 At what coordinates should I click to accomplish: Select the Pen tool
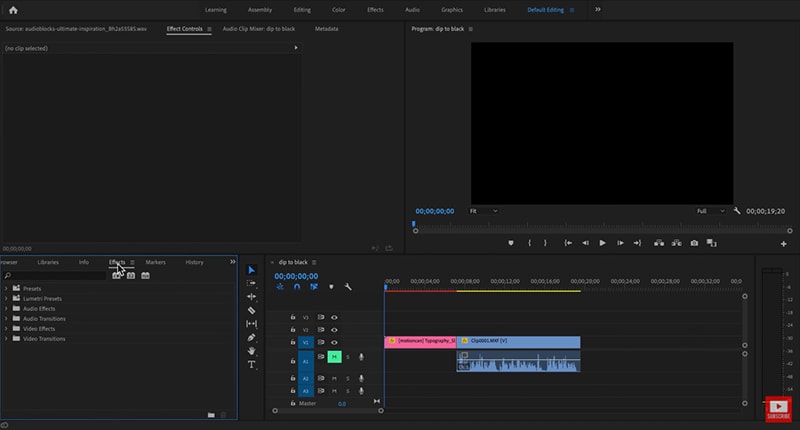click(251, 338)
